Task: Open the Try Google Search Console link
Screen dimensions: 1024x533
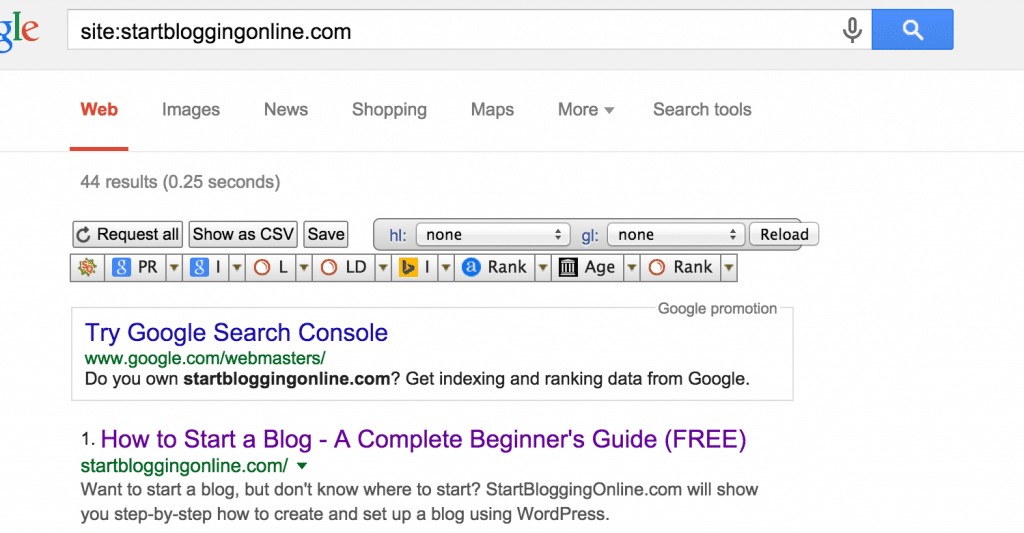Action: (236, 332)
